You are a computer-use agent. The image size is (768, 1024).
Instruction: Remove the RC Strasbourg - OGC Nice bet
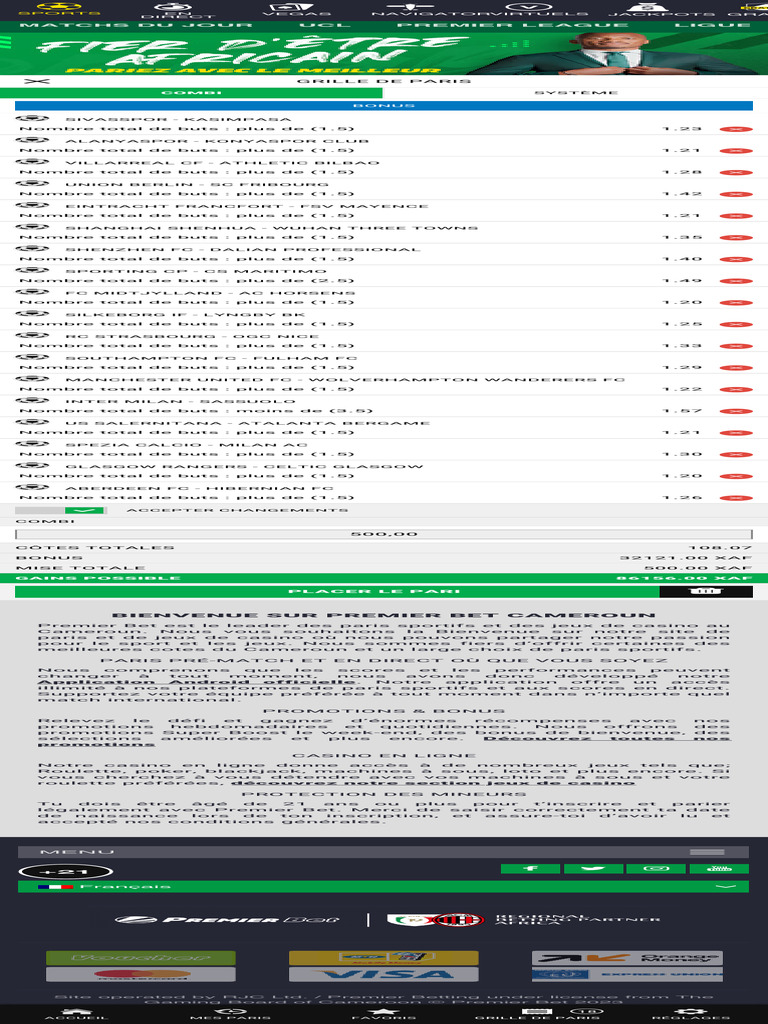pos(736,346)
